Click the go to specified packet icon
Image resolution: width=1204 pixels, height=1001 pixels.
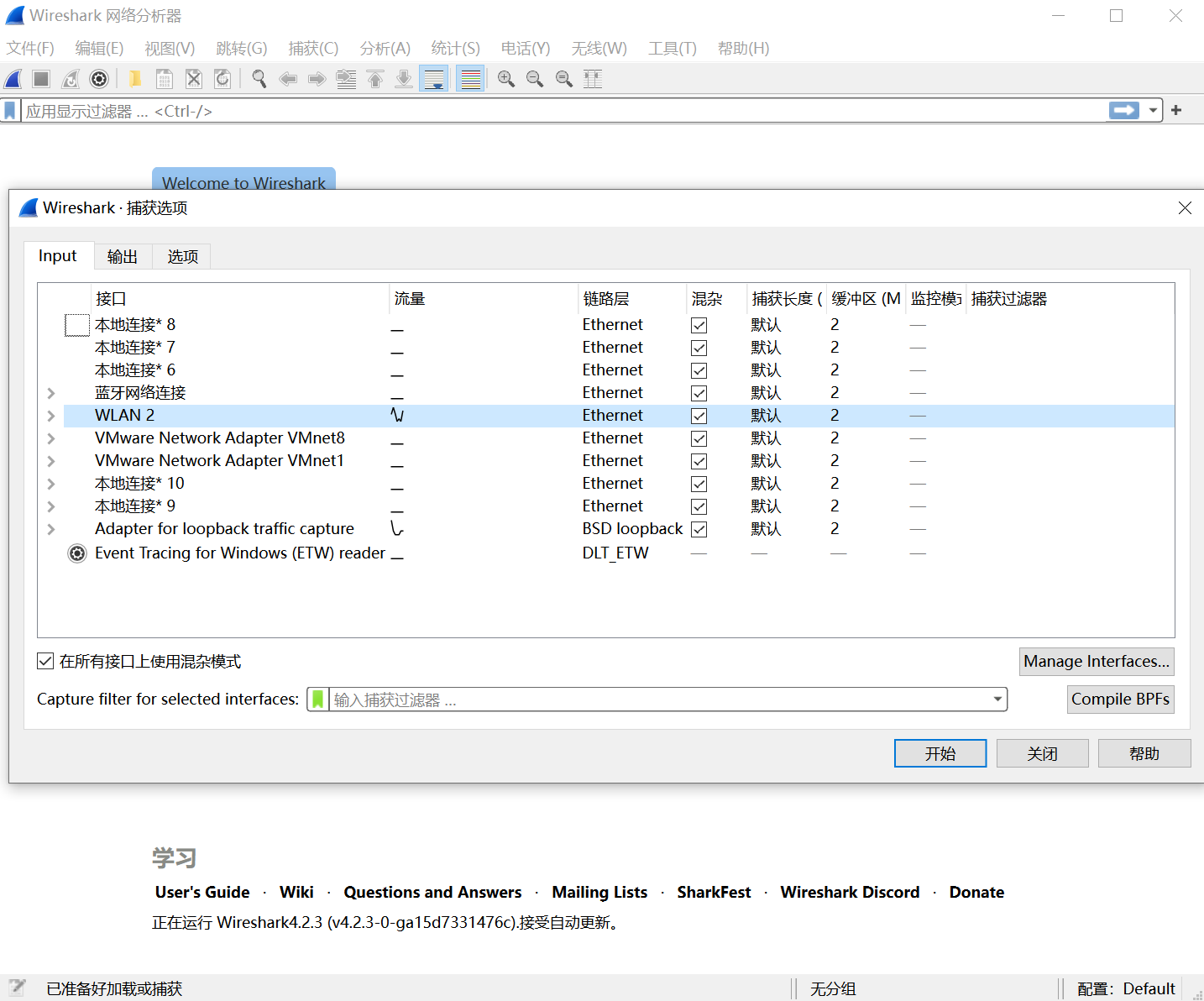tap(346, 79)
